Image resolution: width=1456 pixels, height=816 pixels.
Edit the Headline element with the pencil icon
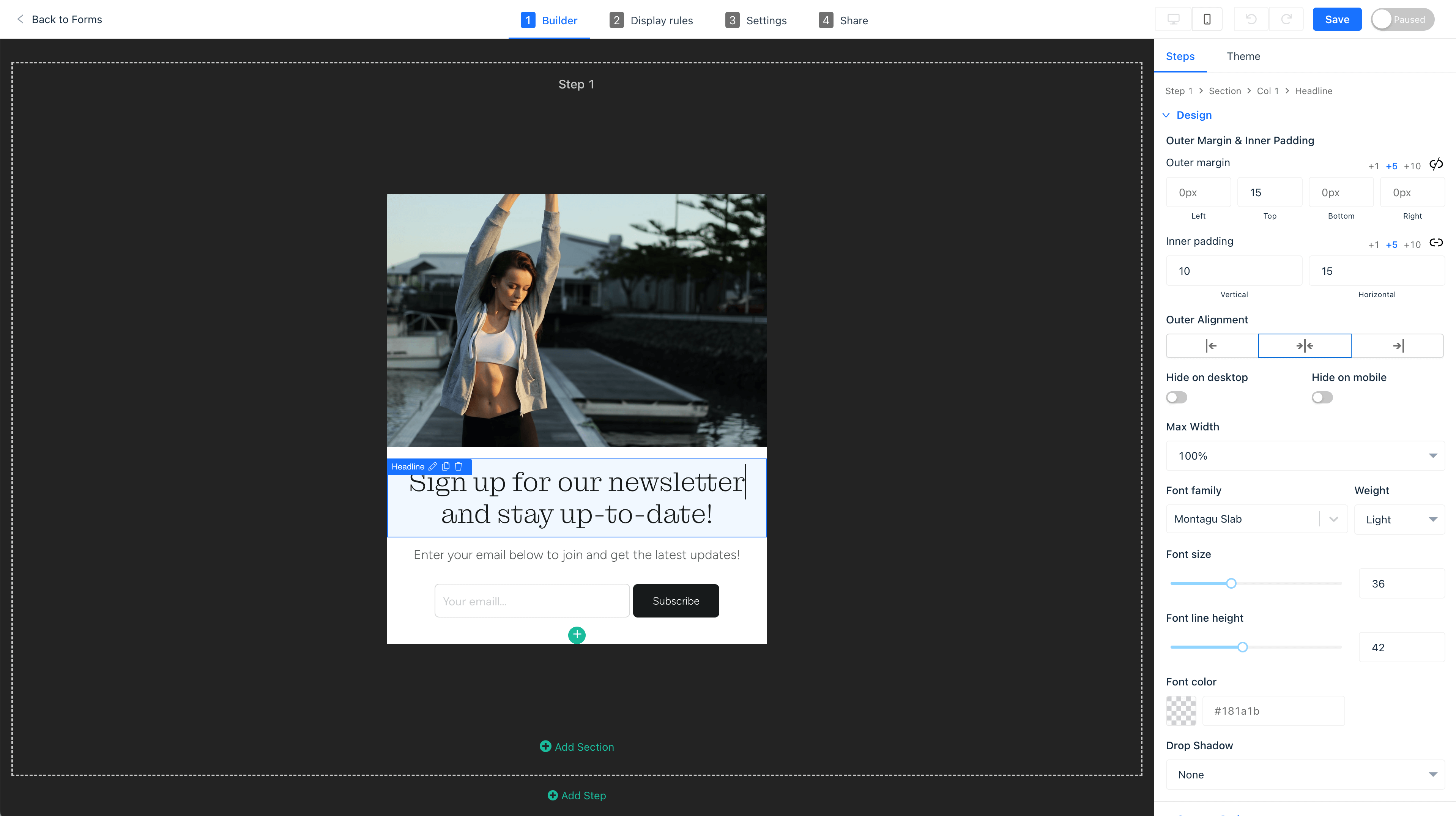(x=432, y=467)
